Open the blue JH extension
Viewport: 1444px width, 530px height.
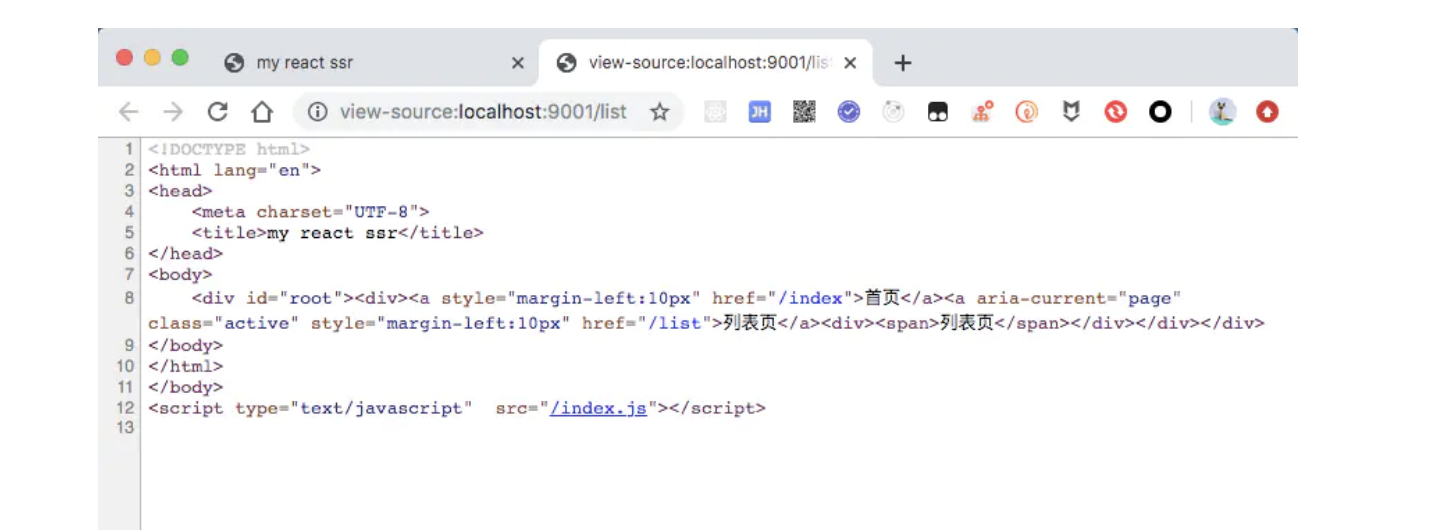point(760,112)
